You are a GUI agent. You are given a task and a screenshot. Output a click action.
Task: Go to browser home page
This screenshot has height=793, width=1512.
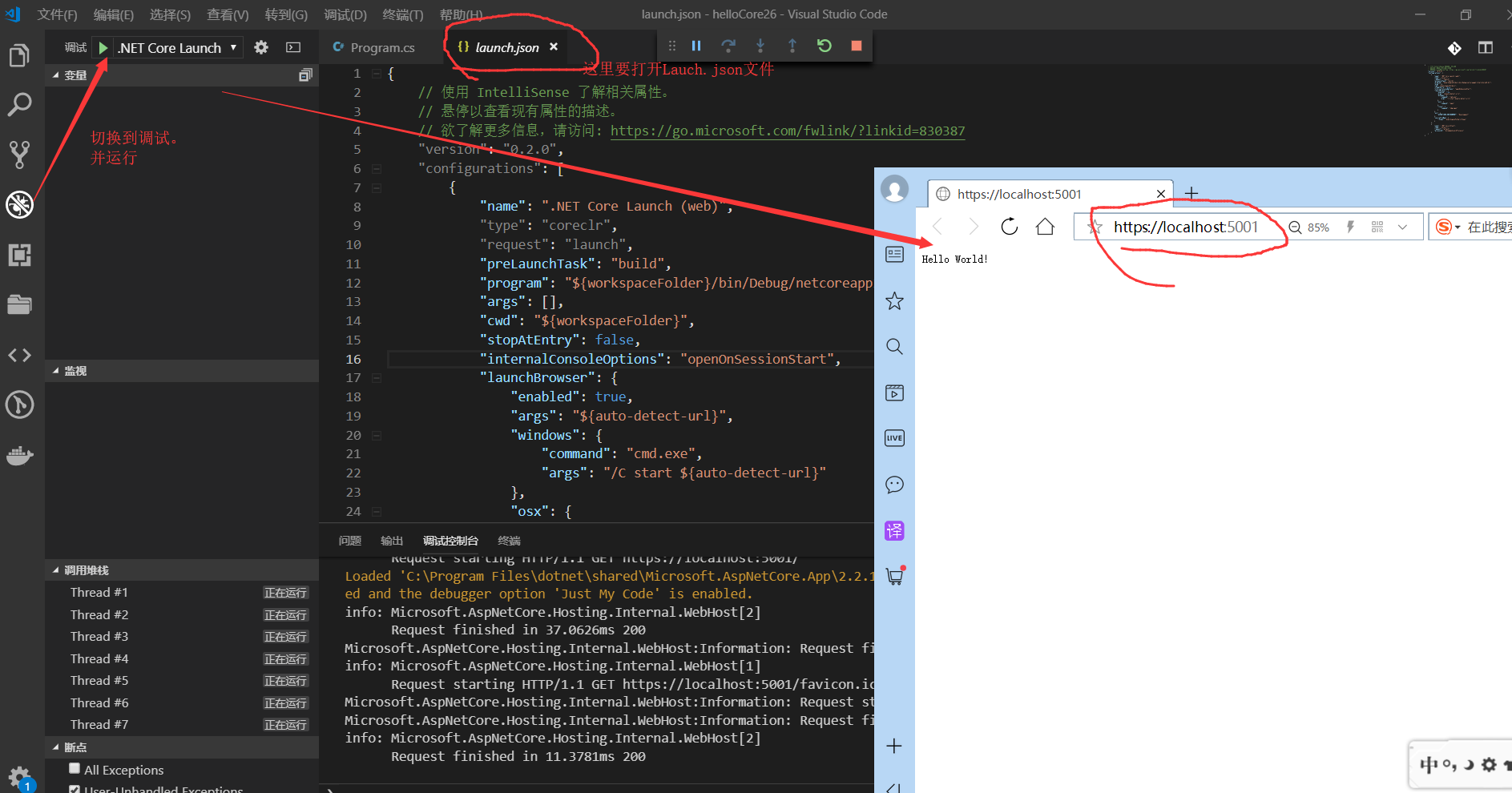pyautogui.click(x=1045, y=227)
